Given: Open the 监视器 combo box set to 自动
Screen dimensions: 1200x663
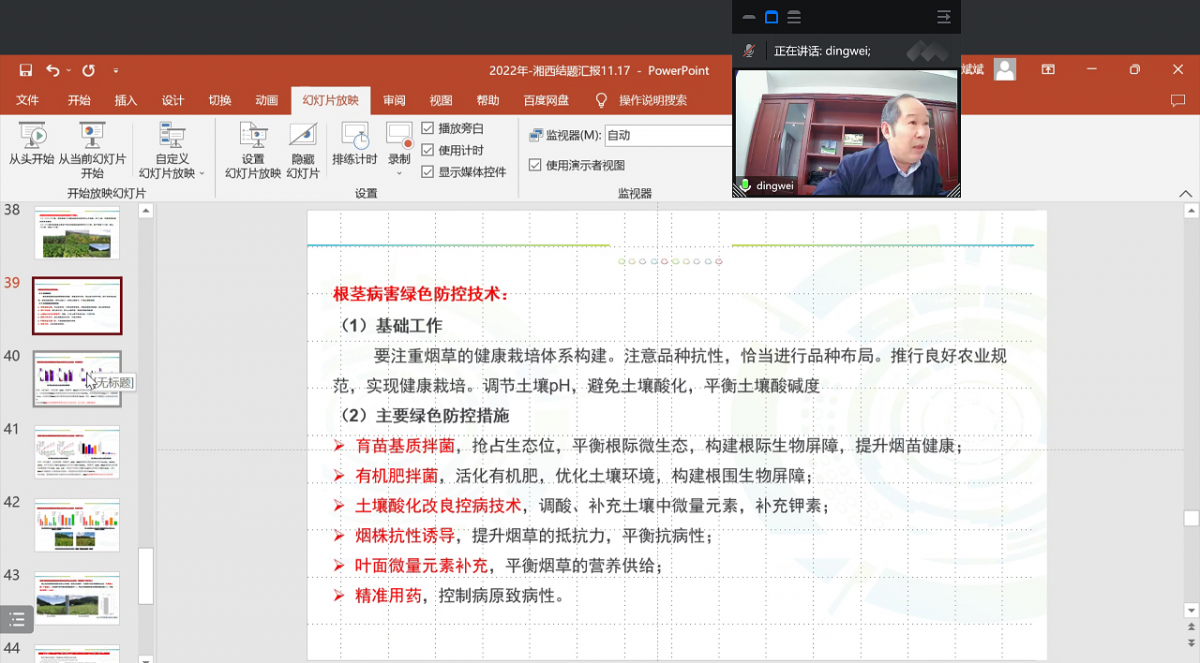Looking at the screenshot, I should [668, 136].
